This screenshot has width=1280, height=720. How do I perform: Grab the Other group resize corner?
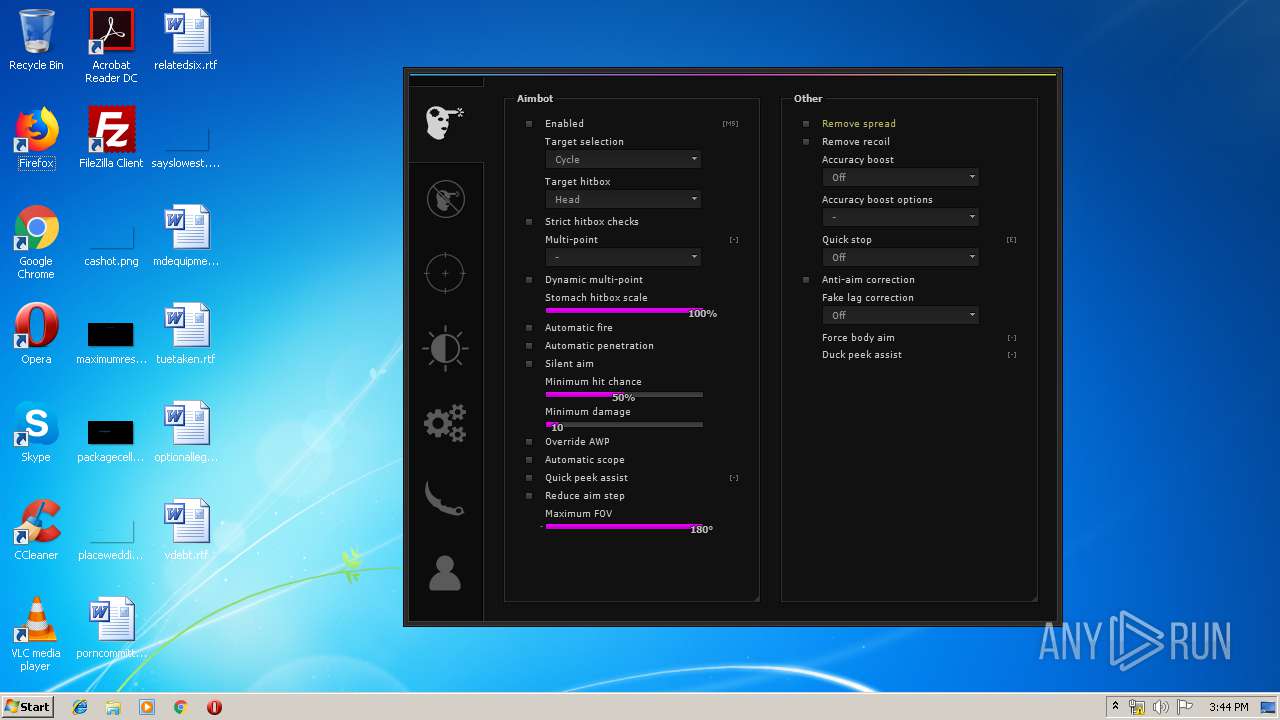coord(1033,598)
